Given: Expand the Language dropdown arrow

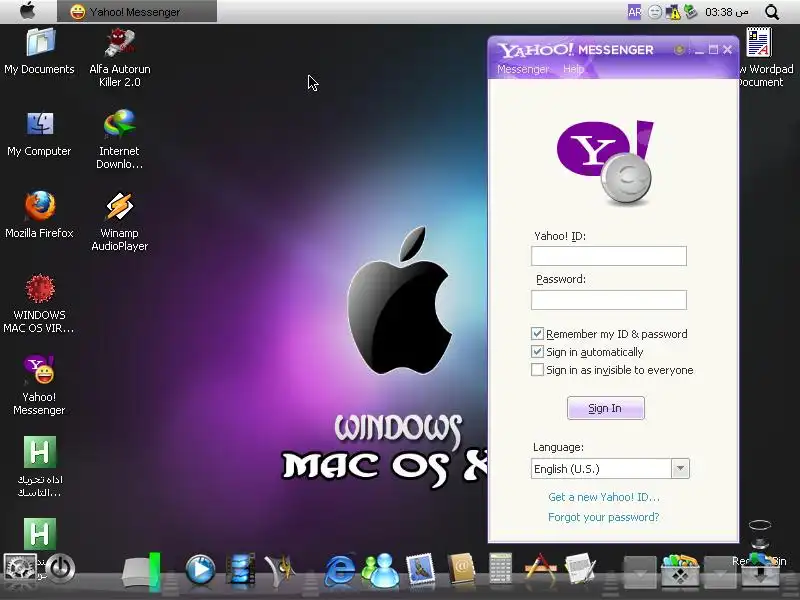Looking at the screenshot, I should (x=680, y=468).
